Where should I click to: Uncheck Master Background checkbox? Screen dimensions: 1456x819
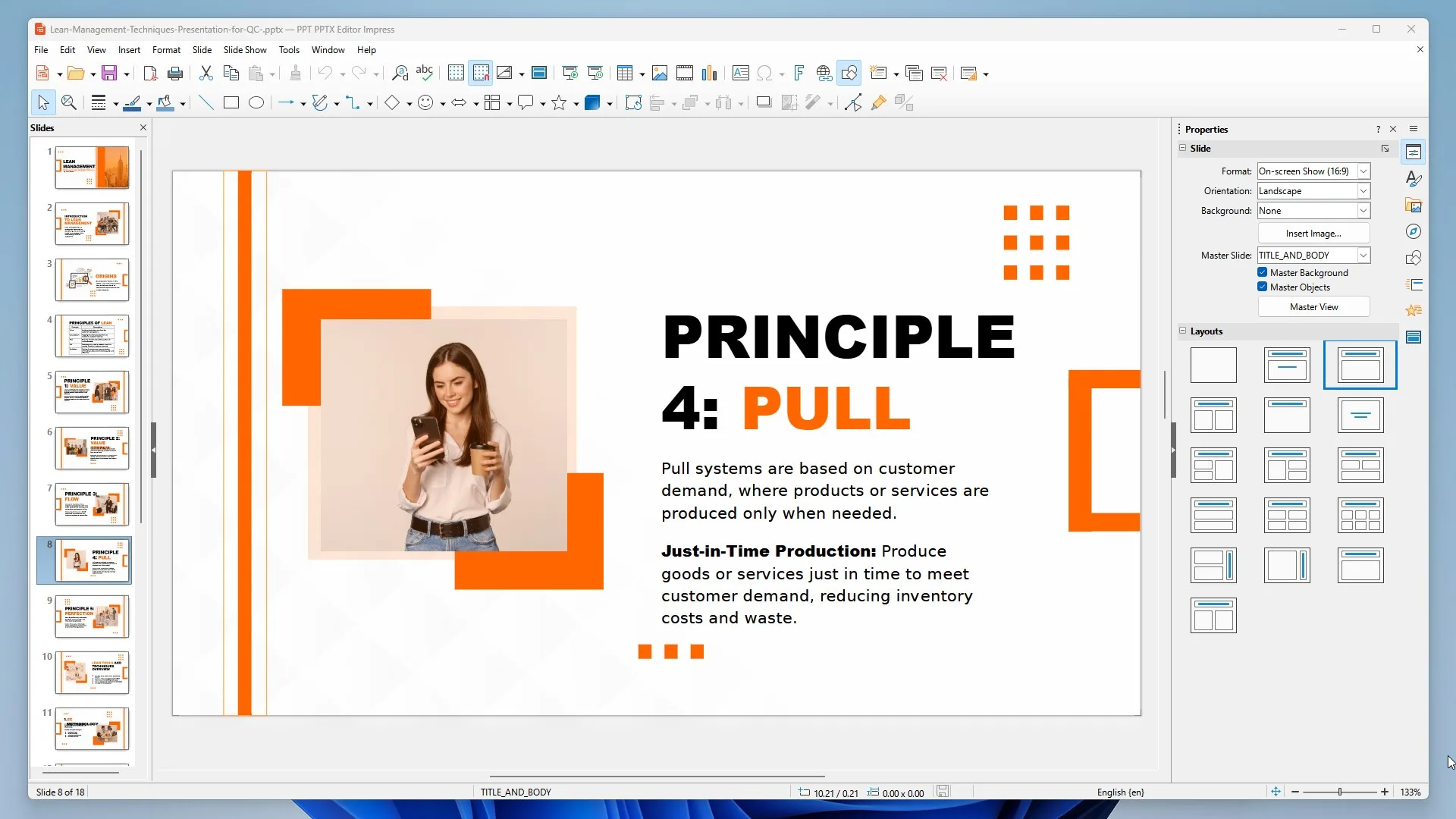(1263, 272)
